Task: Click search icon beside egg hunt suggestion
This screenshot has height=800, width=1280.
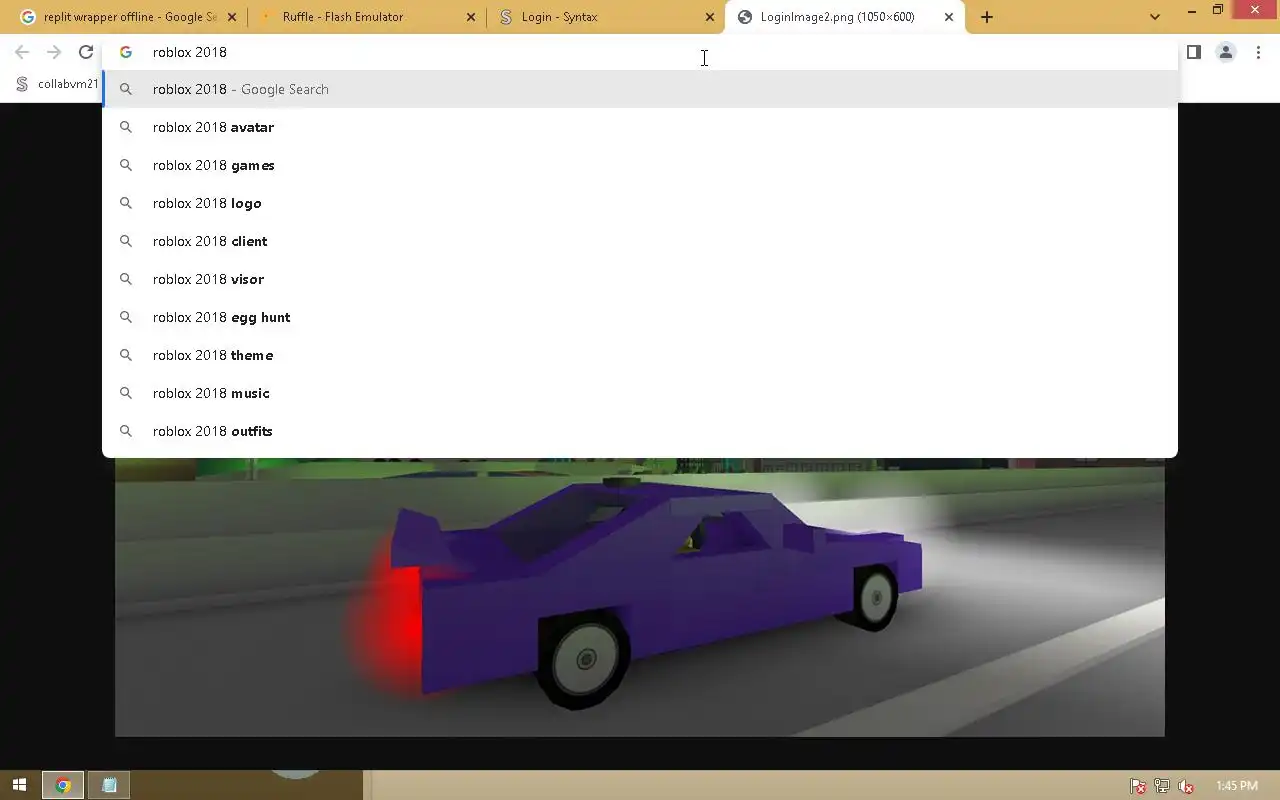Action: (x=126, y=317)
